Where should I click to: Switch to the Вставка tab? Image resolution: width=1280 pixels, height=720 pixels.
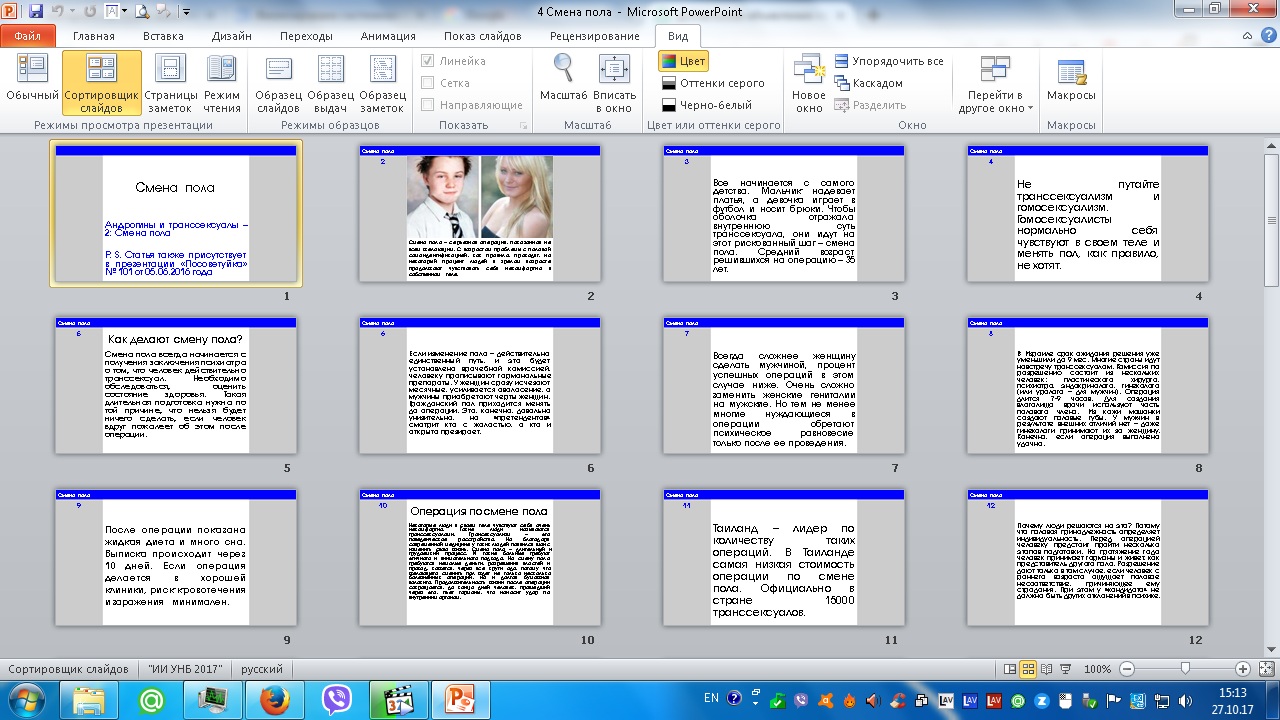coord(163,36)
